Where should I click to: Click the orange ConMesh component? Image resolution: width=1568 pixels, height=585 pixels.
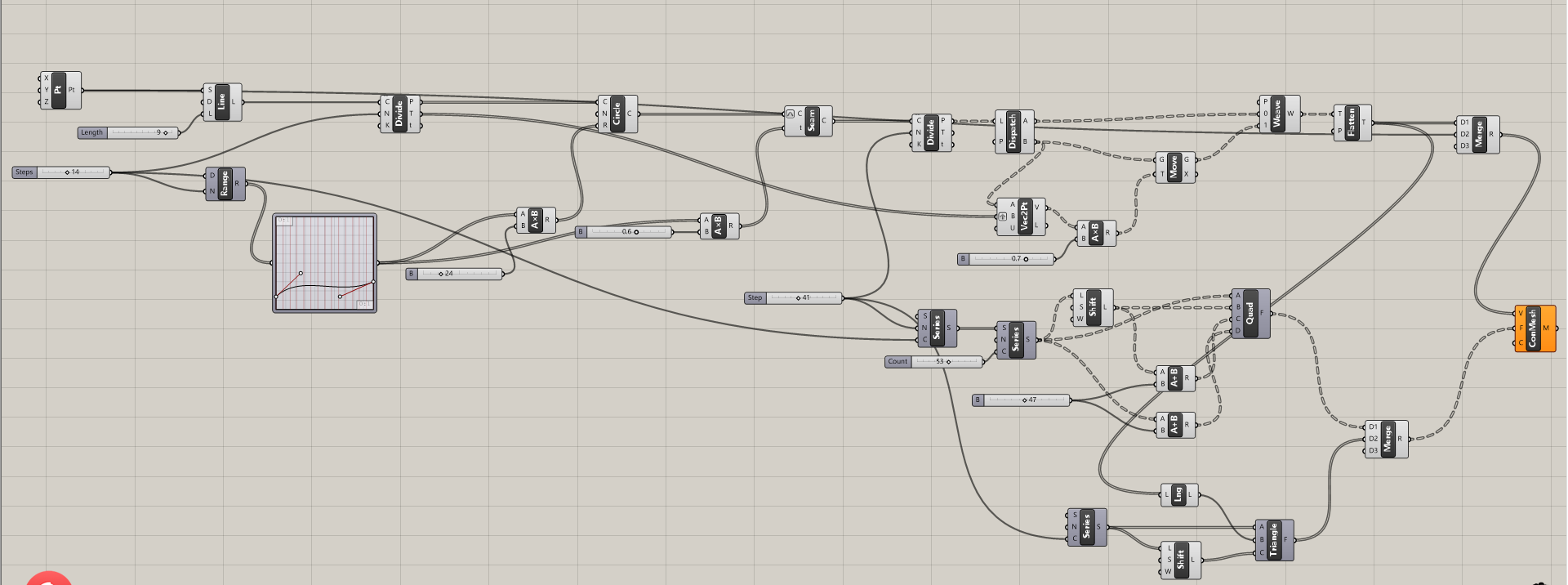[x=1533, y=328]
